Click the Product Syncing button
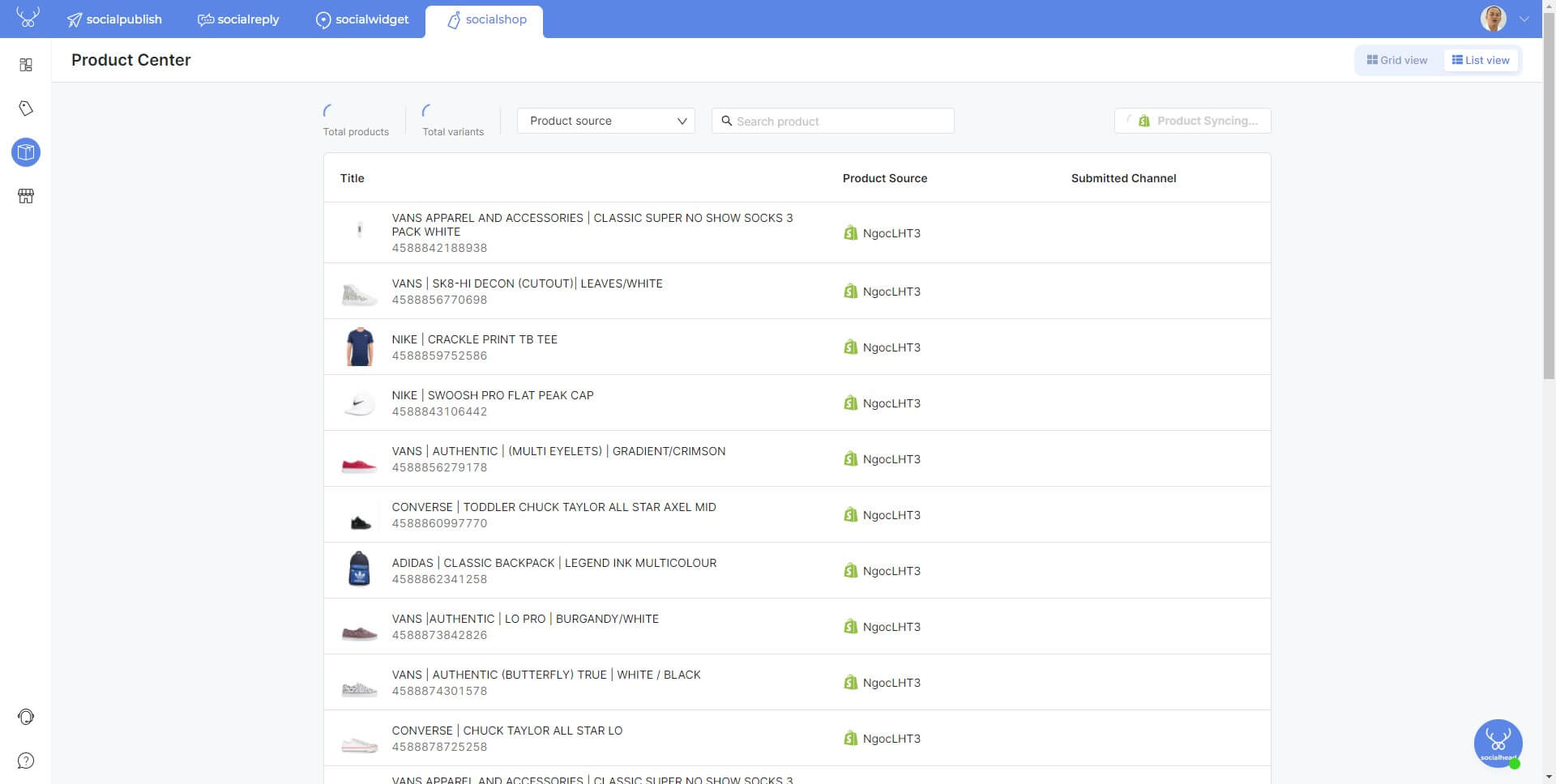1556x784 pixels. click(x=1192, y=121)
